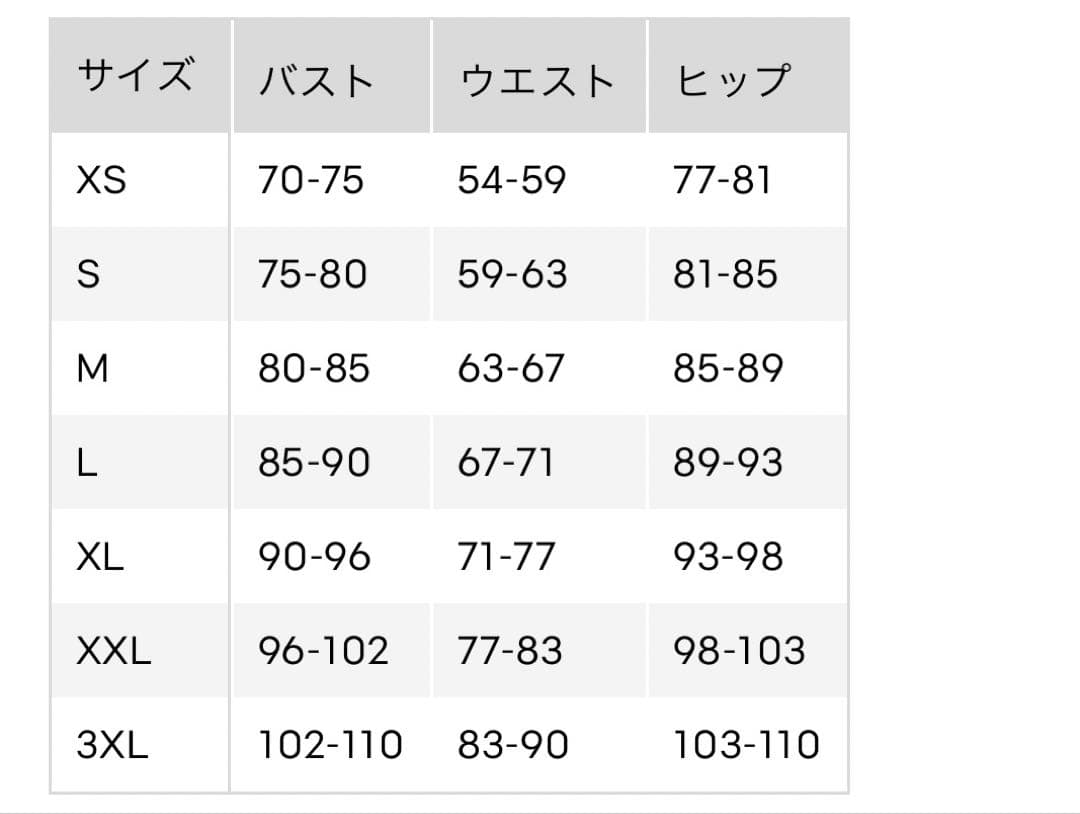Click the XS size row label
1080x814 pixels.
[101, 180]
